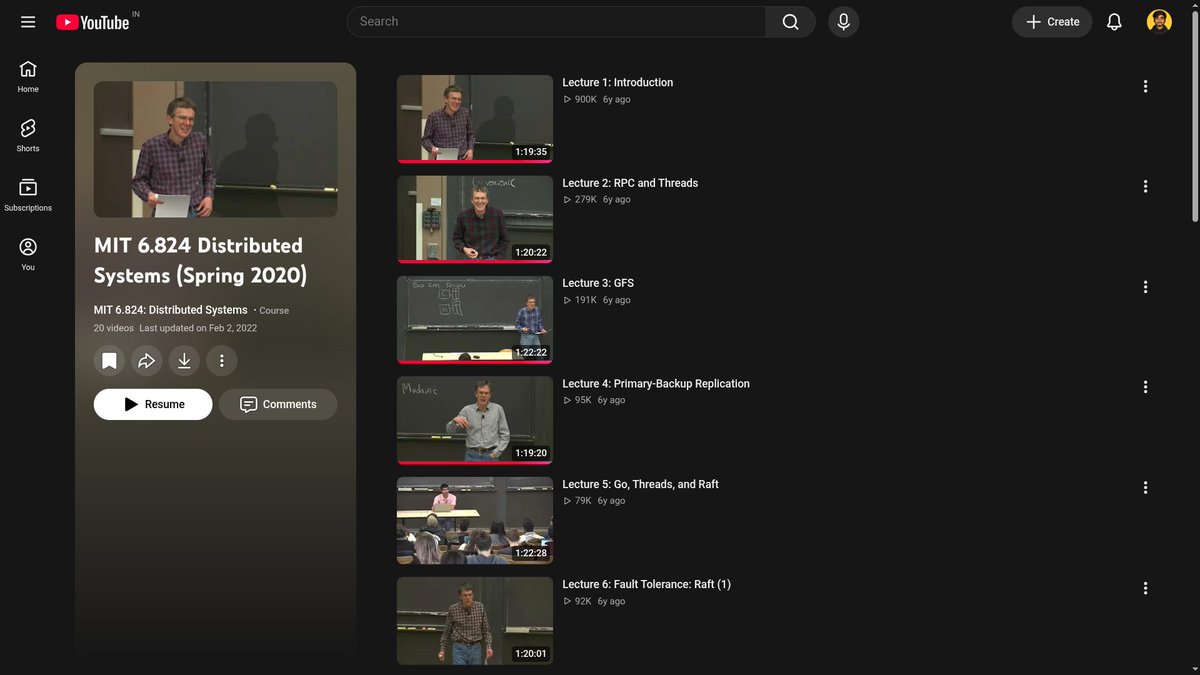Open the Lecture 2 video thumbnail

point(475,219)
